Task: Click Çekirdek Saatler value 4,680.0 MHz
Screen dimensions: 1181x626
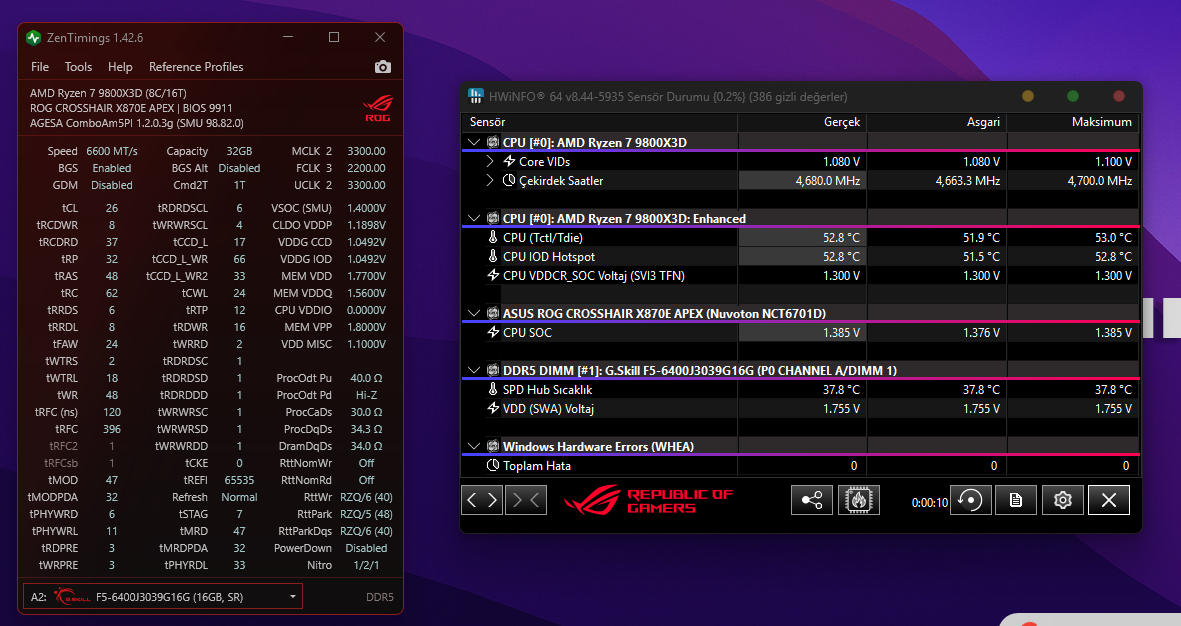Action: (x=828, y=181)
